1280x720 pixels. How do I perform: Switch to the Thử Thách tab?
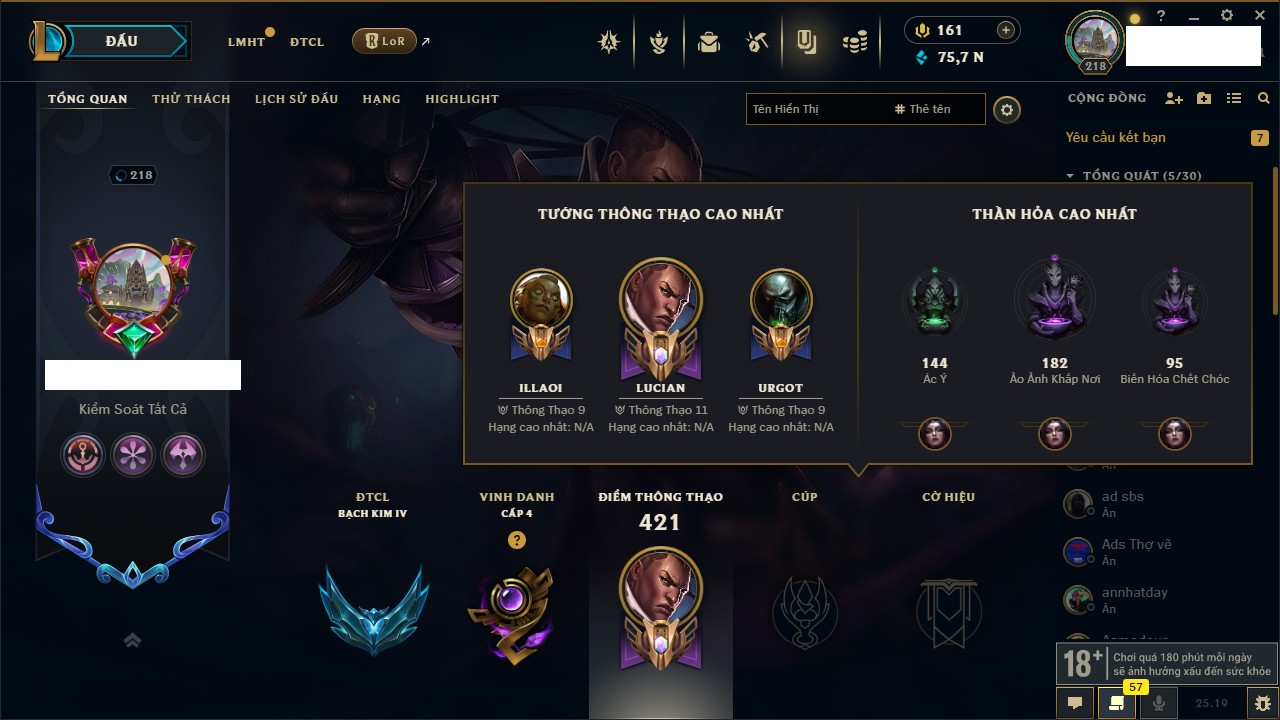191,99
